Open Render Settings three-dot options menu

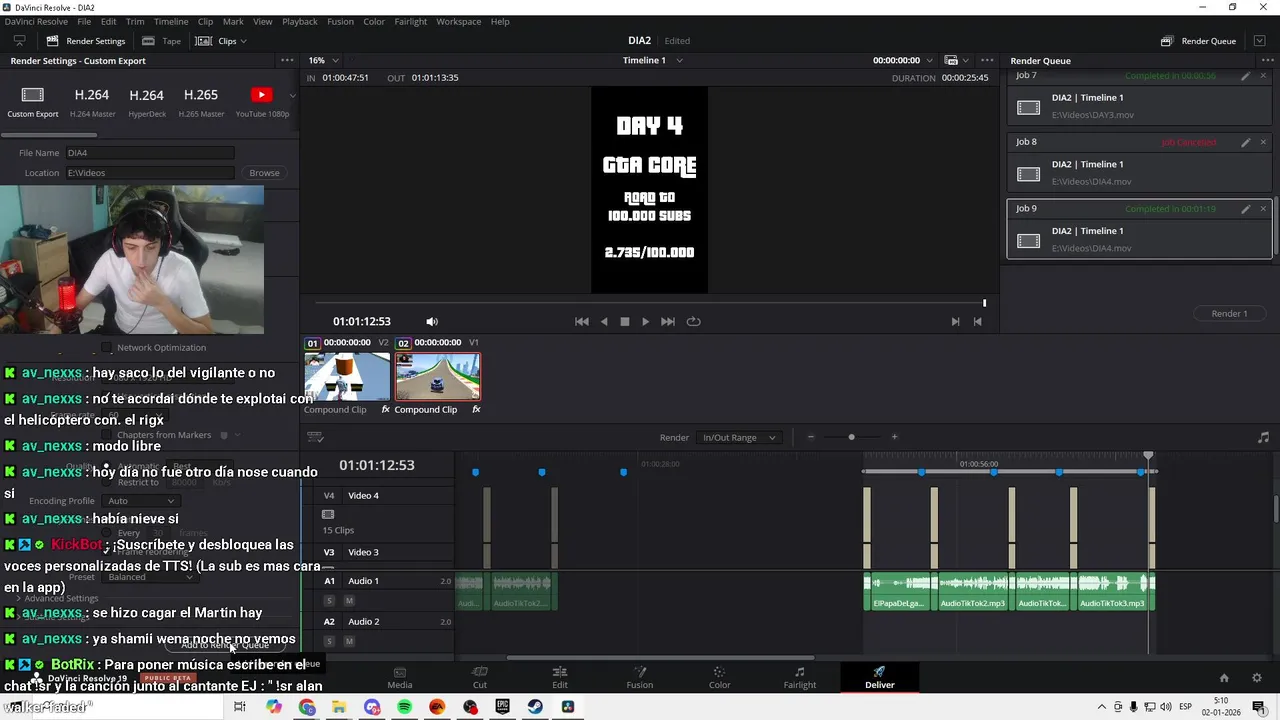287,60
